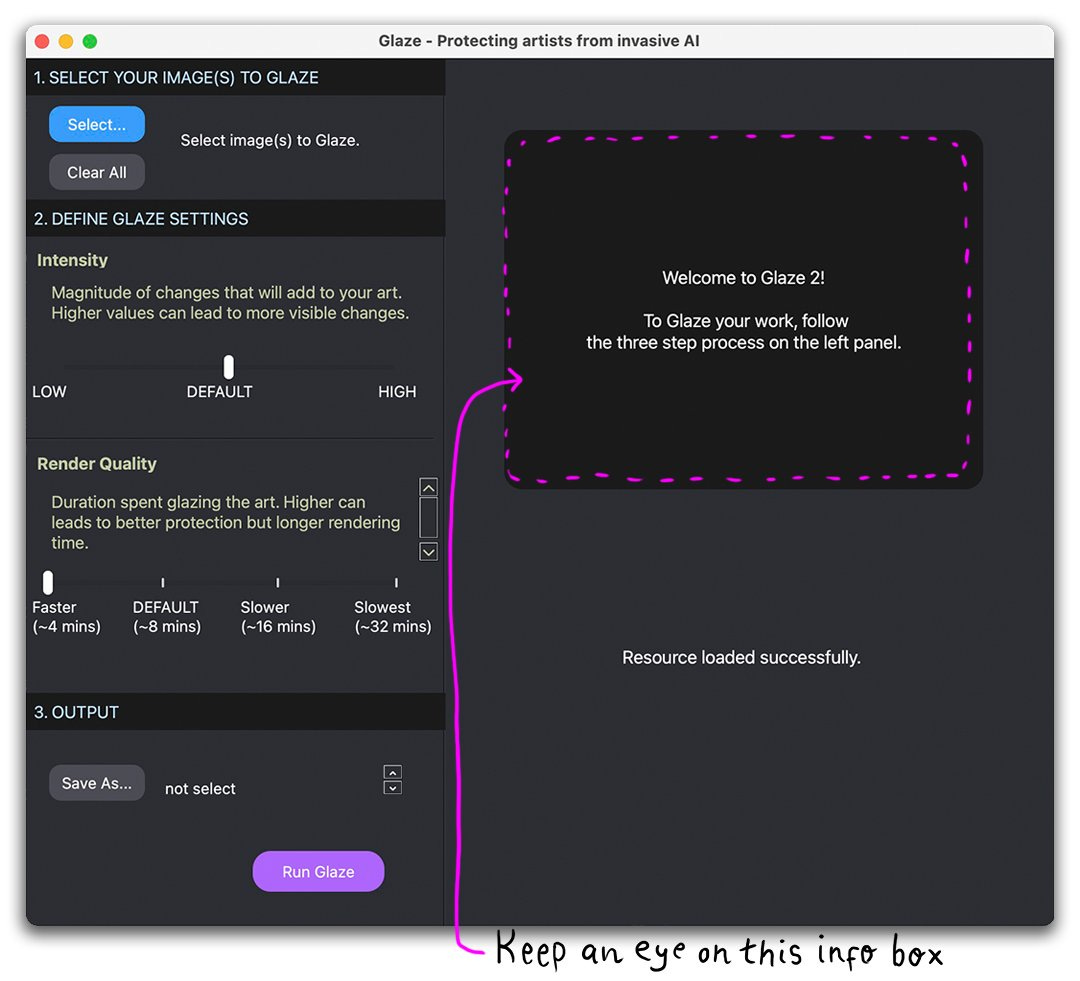Click the green fullscreen window button
The width and height of the screenshot is (1080, 981).
point(90,41)
